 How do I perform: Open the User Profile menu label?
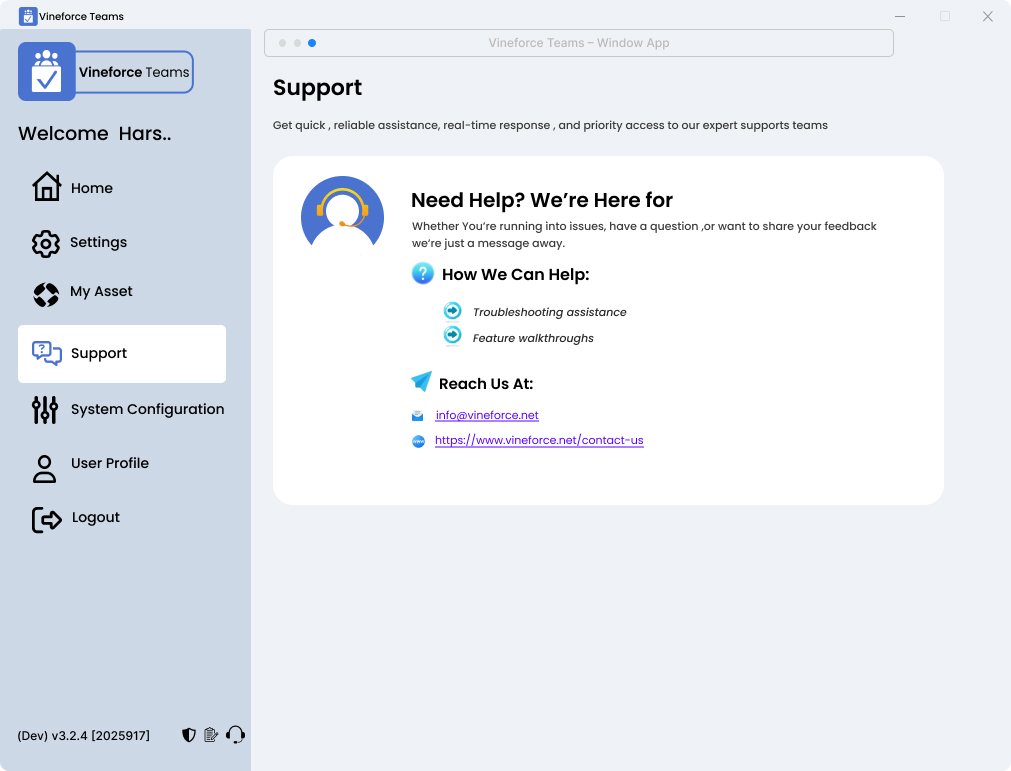110,463
